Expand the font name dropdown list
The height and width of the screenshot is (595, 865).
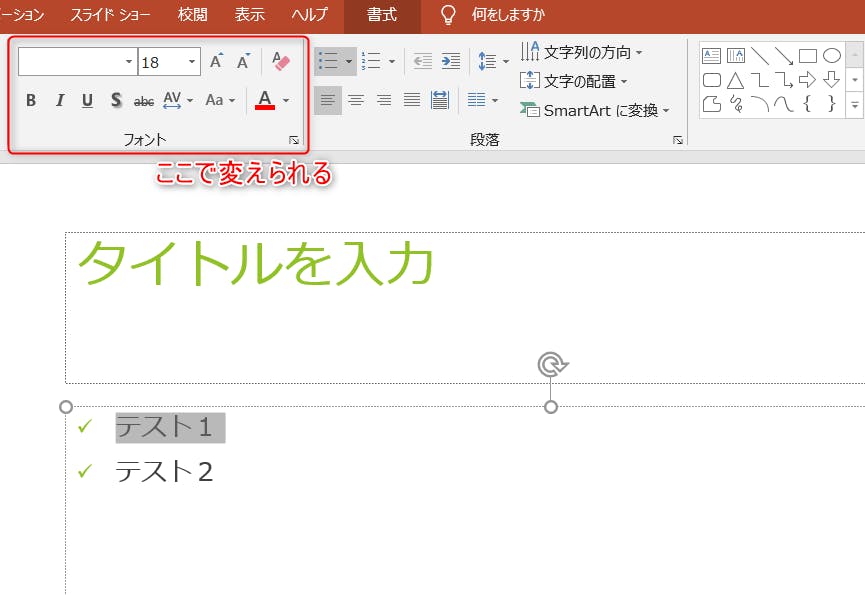pos(129,62)
